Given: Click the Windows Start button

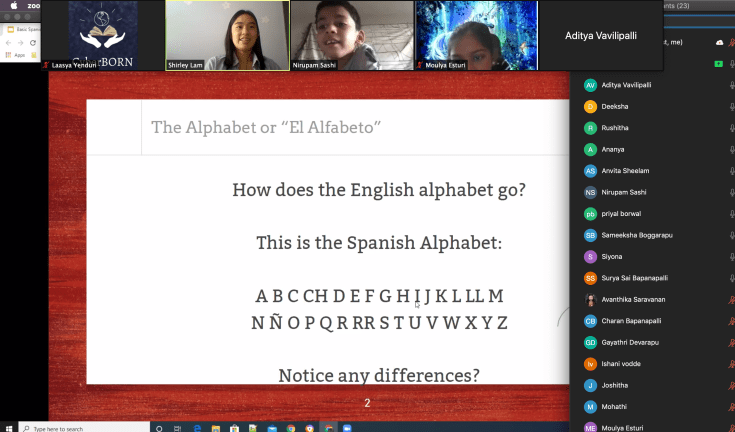Looking at the screenshot, I should [10, 427].
